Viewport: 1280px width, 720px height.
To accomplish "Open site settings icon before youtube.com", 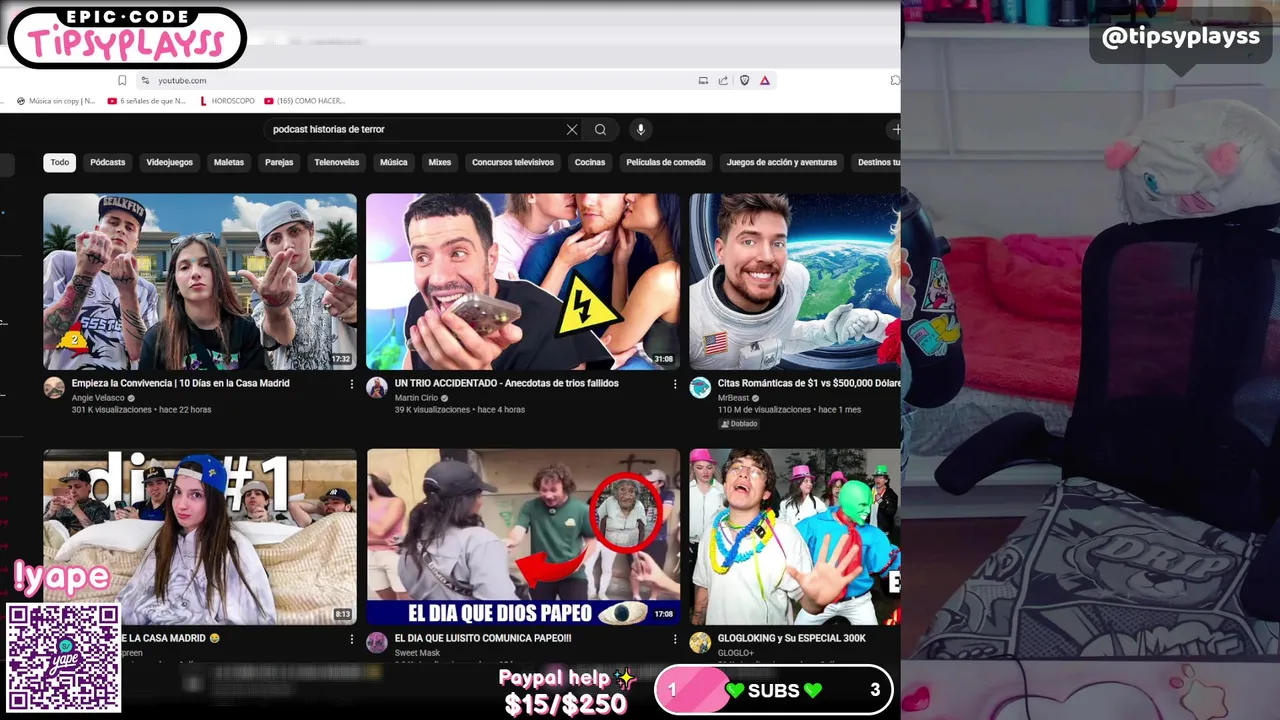I will coord(145,80).
